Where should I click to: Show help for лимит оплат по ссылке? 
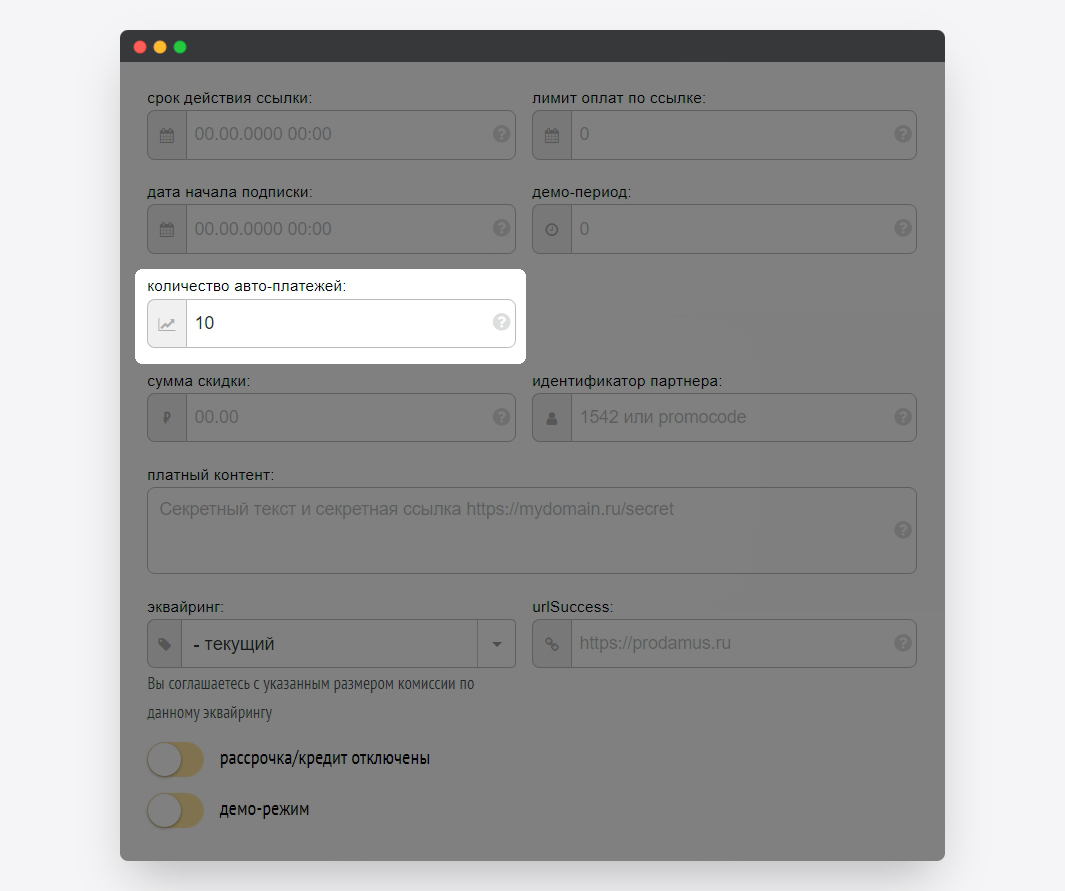point(902,134)
